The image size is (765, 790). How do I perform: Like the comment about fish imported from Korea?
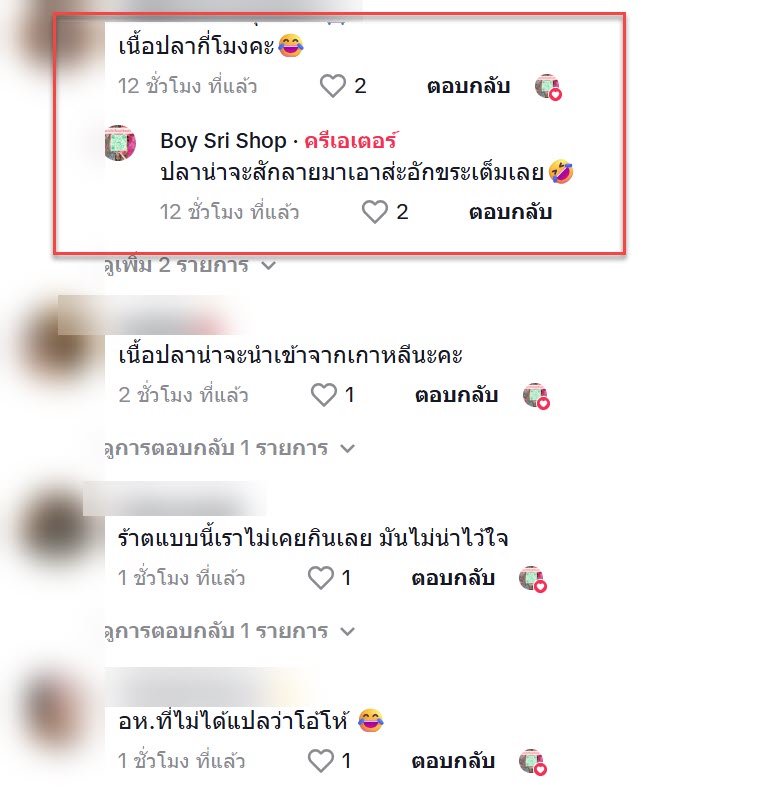coord(324,395)
